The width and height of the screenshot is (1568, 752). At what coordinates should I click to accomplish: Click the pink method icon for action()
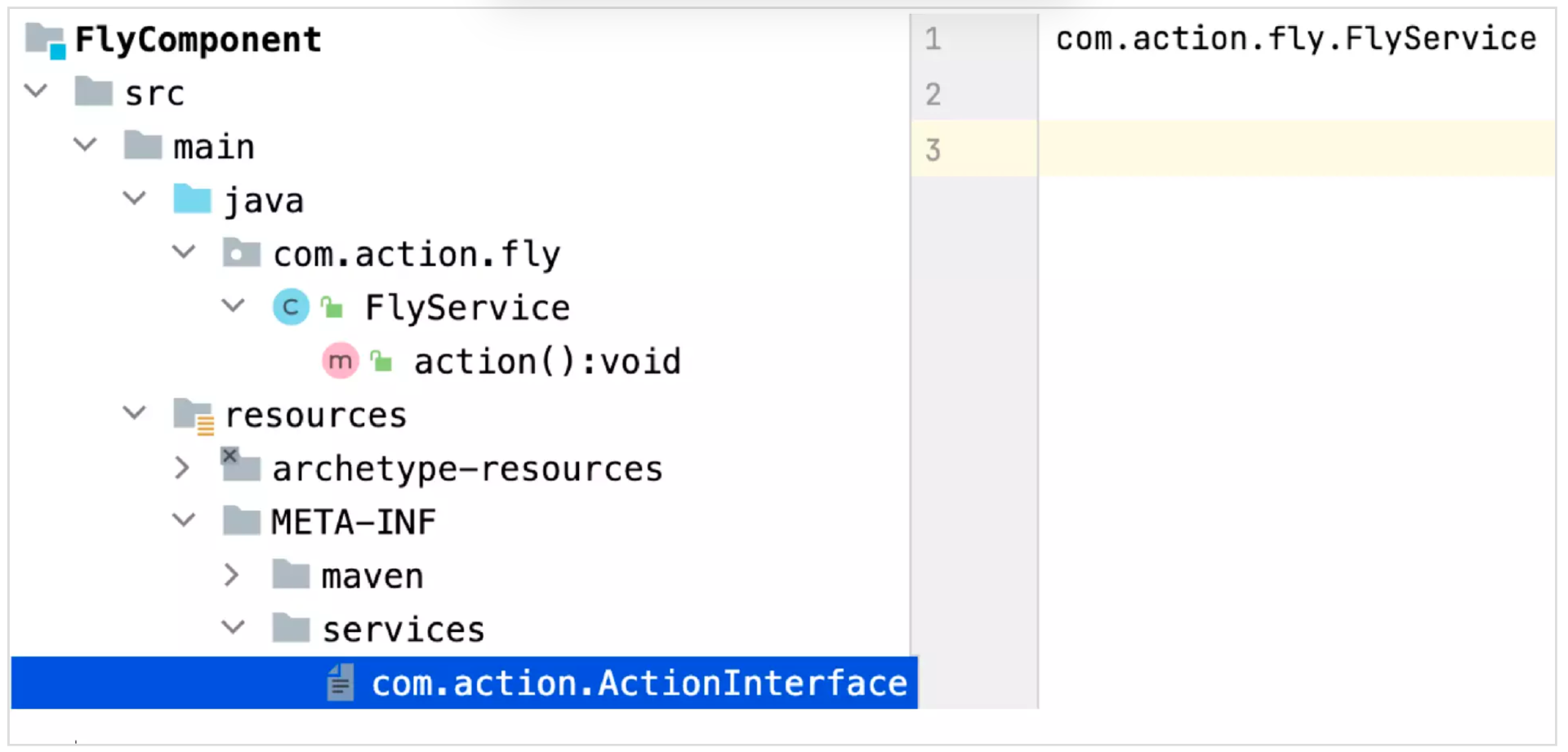pyautogui.click(x=340, y=360)
